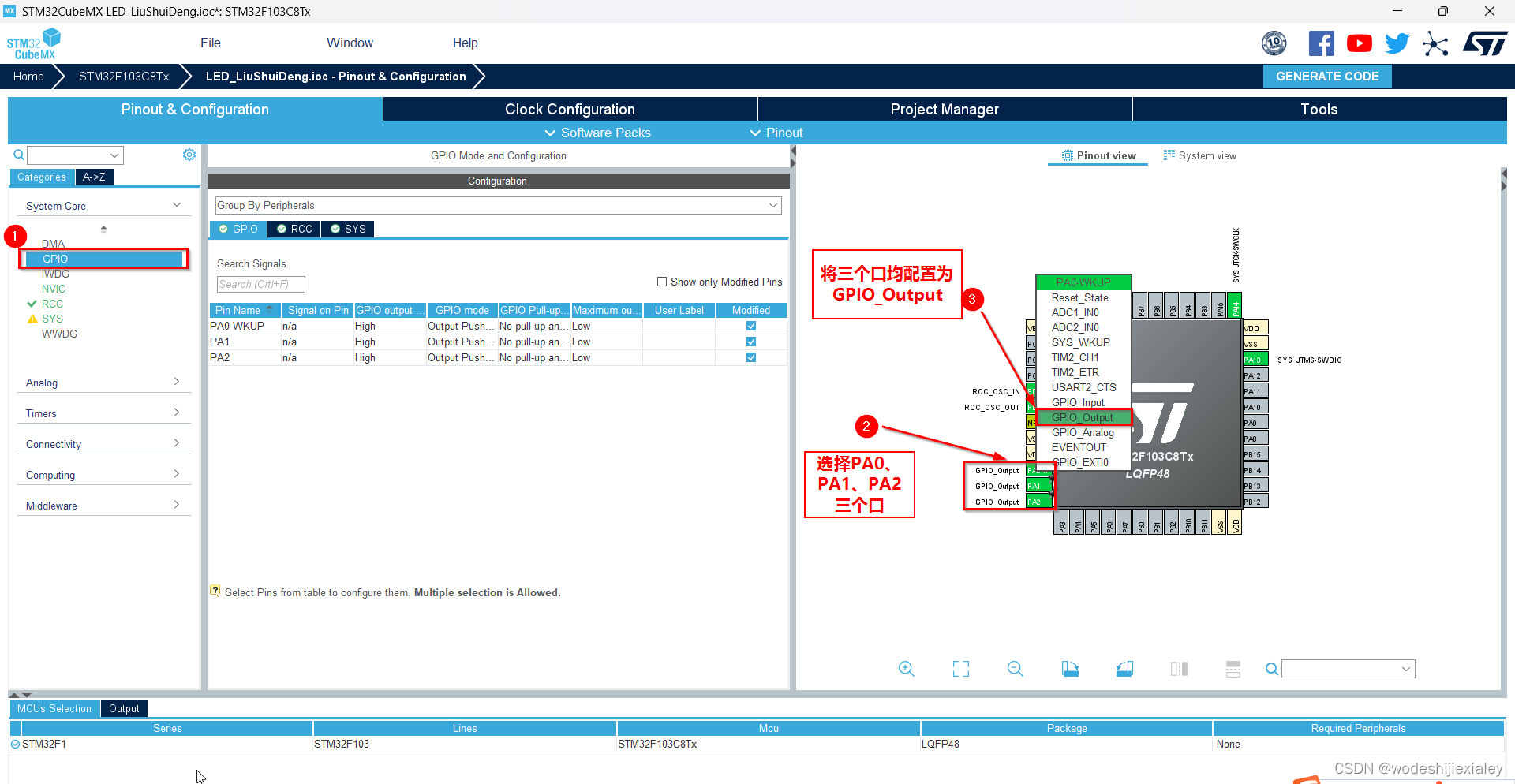This screenshot has height=784, width=1515.
Task: Expand the Connectivity category
Action: [x=103, y=444]
